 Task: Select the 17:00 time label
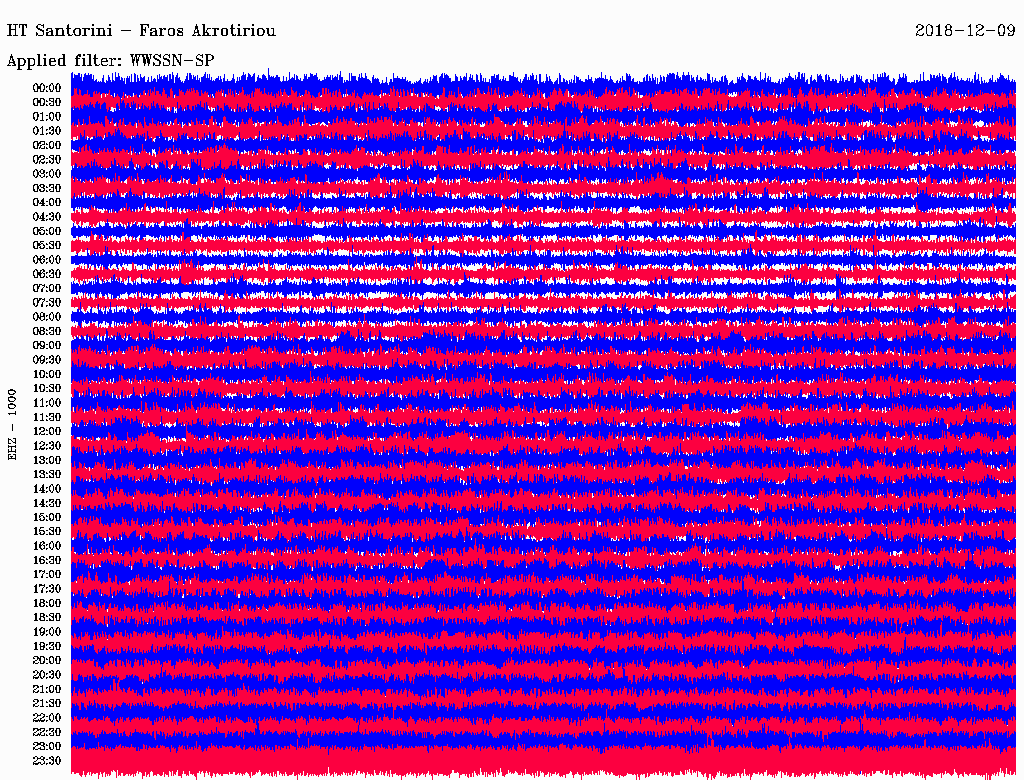(x=47, y=574)
